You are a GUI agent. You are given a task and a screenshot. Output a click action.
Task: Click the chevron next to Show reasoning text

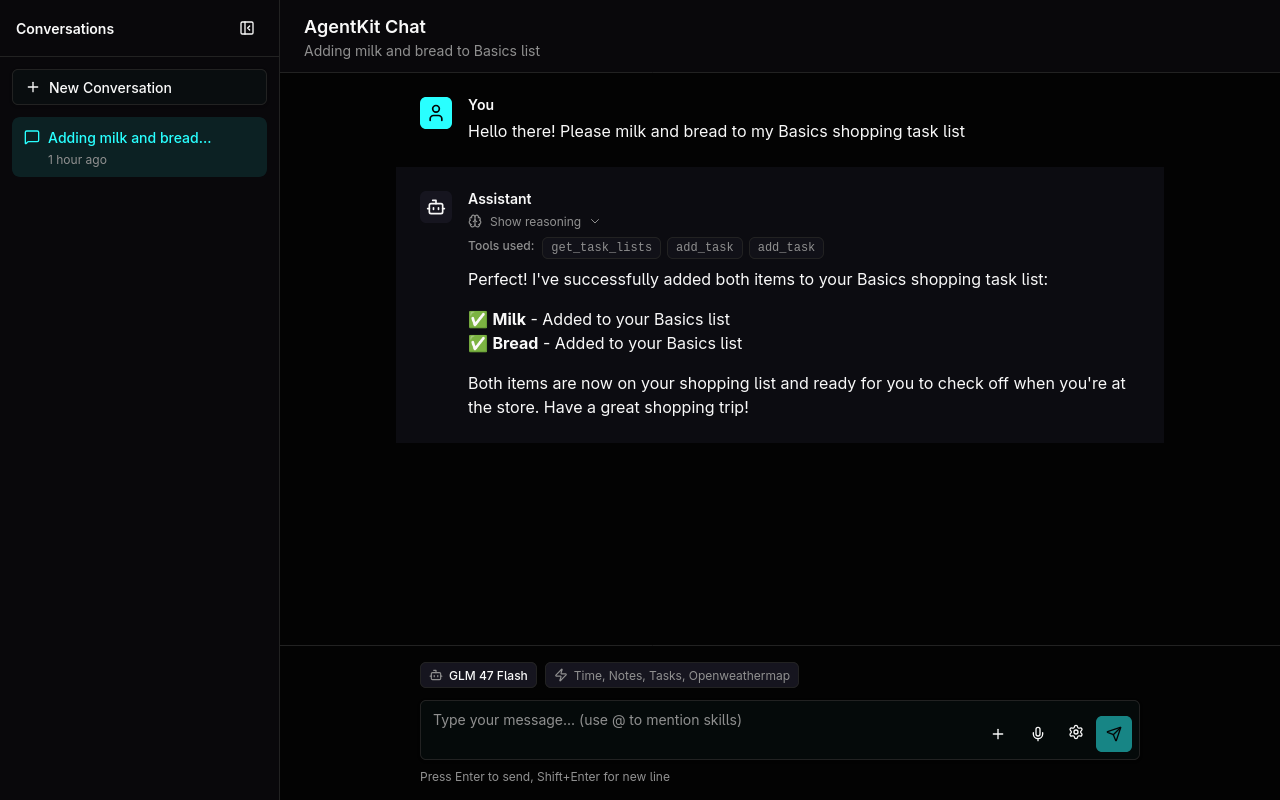pyautogui.click(x=595, y=221)
